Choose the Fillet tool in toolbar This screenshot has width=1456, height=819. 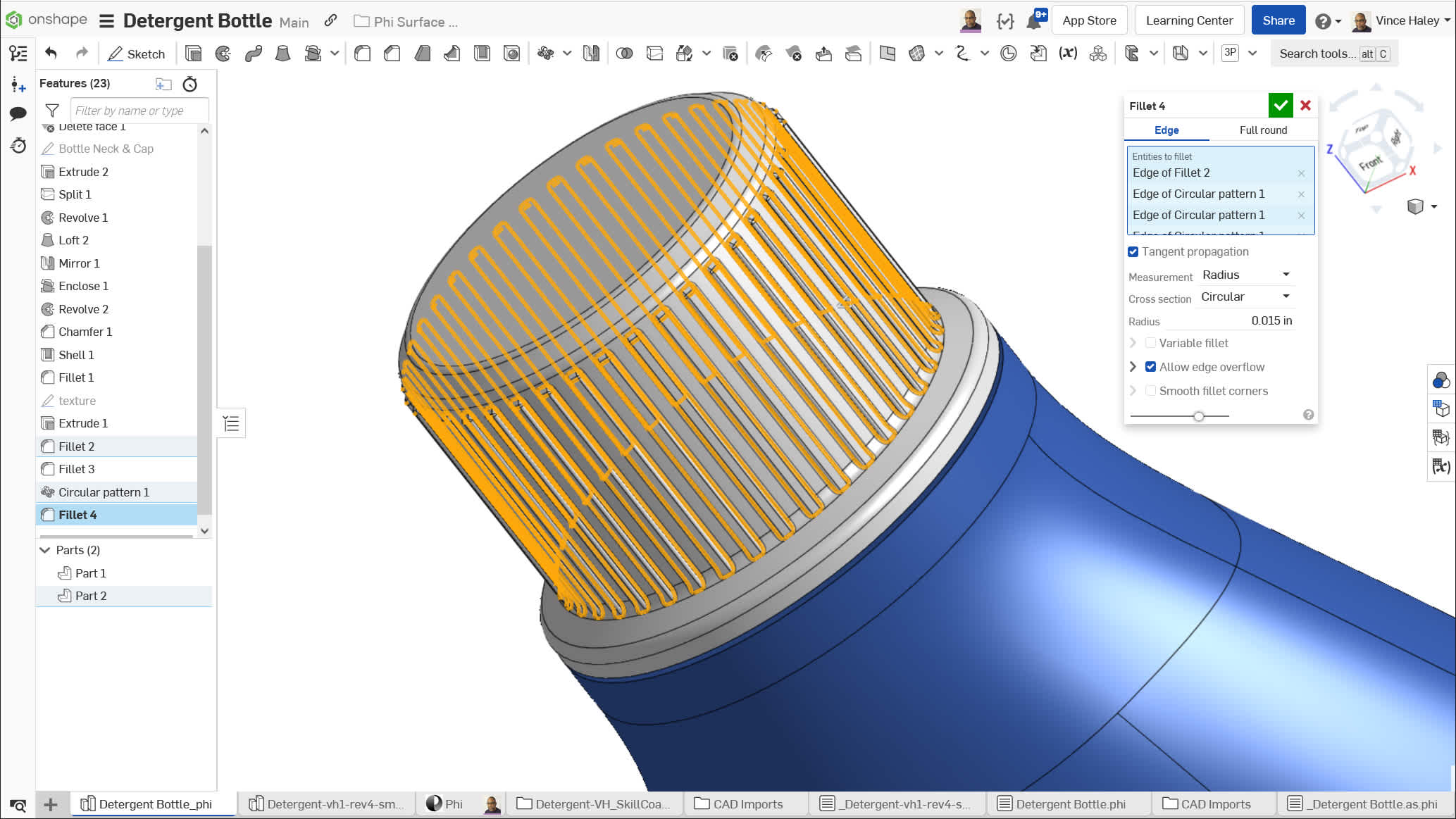point(363,54)
